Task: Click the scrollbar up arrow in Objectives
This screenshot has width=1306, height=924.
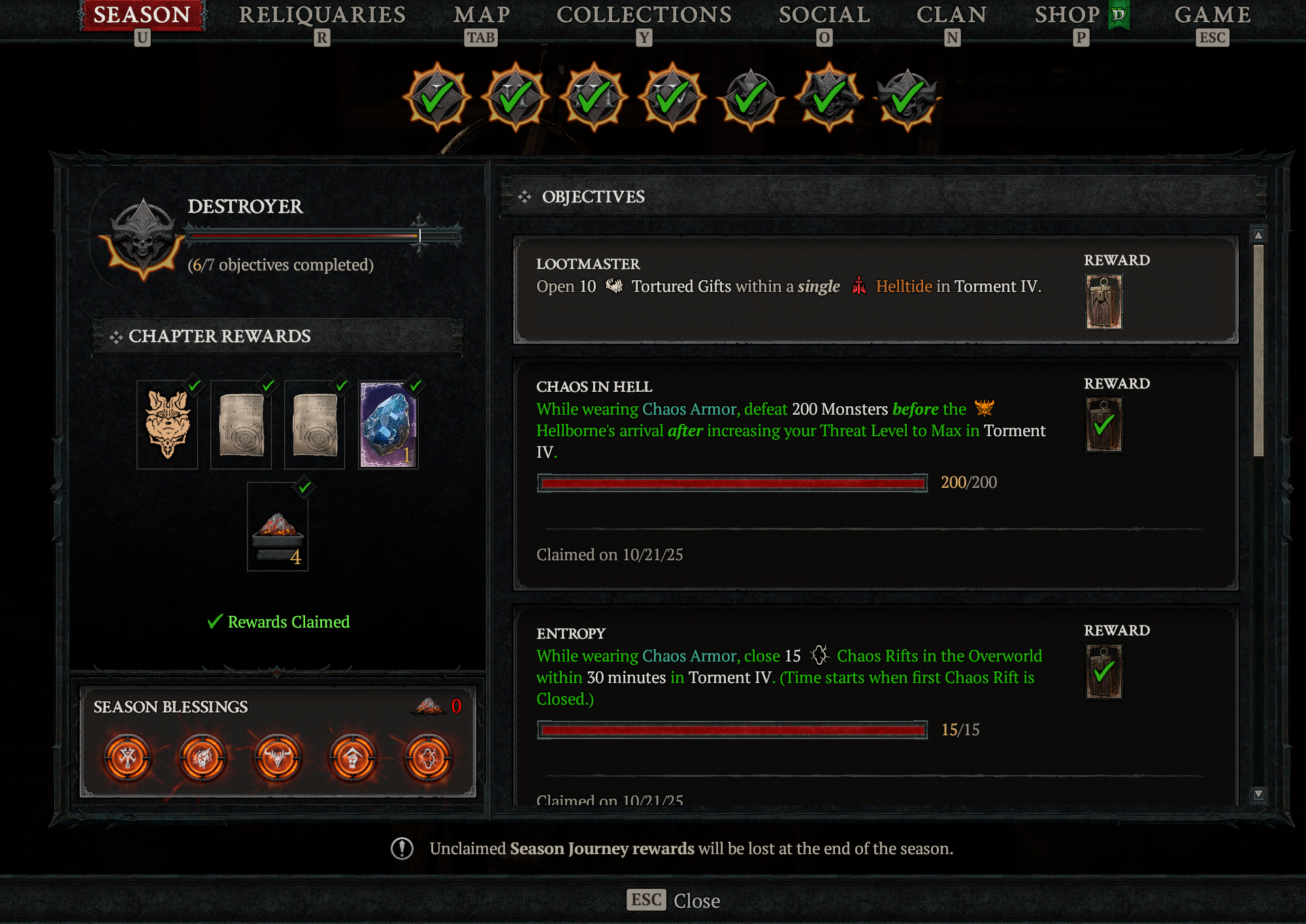Action: click(x=1258, y=235)
